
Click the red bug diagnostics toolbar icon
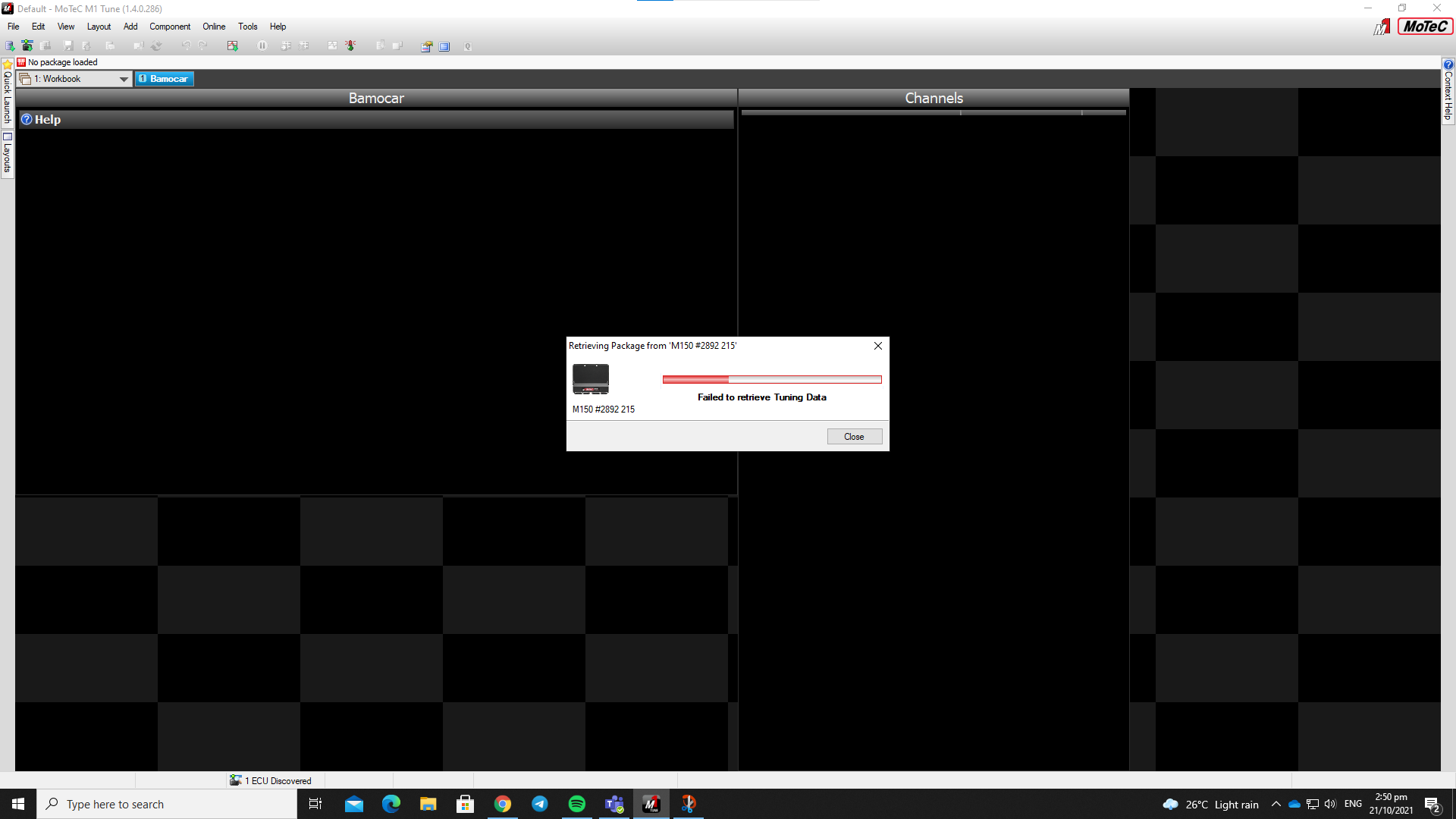coord(350,46)
